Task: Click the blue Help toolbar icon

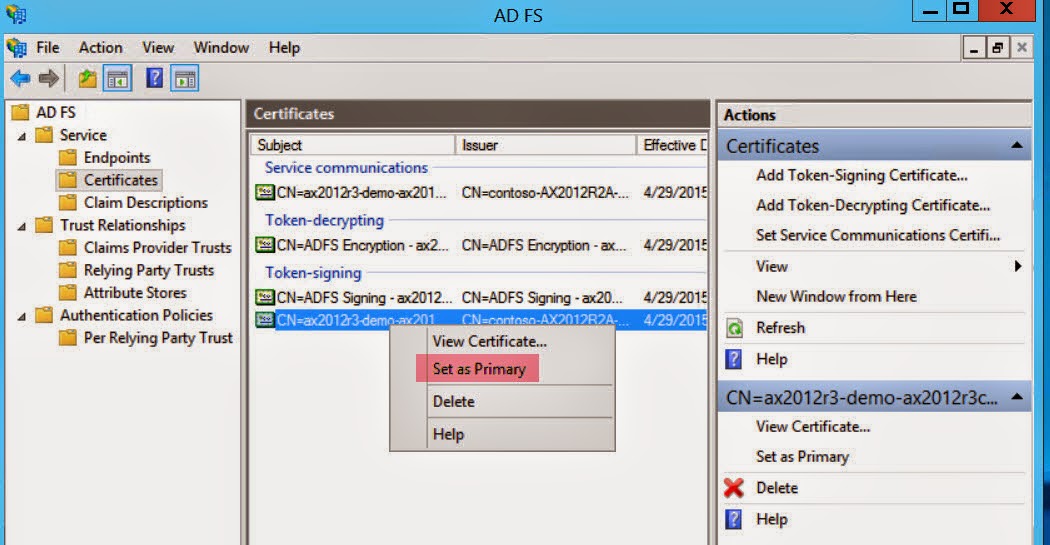Action: (x=155, y=78)
